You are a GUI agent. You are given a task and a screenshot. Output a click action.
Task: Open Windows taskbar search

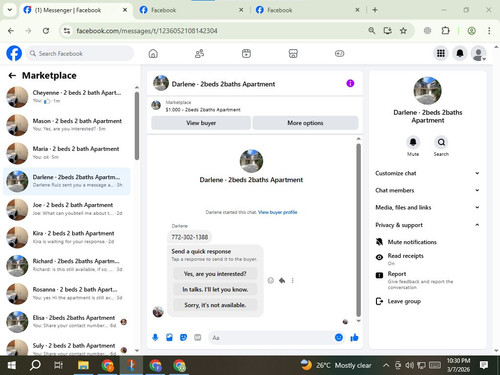35,365
